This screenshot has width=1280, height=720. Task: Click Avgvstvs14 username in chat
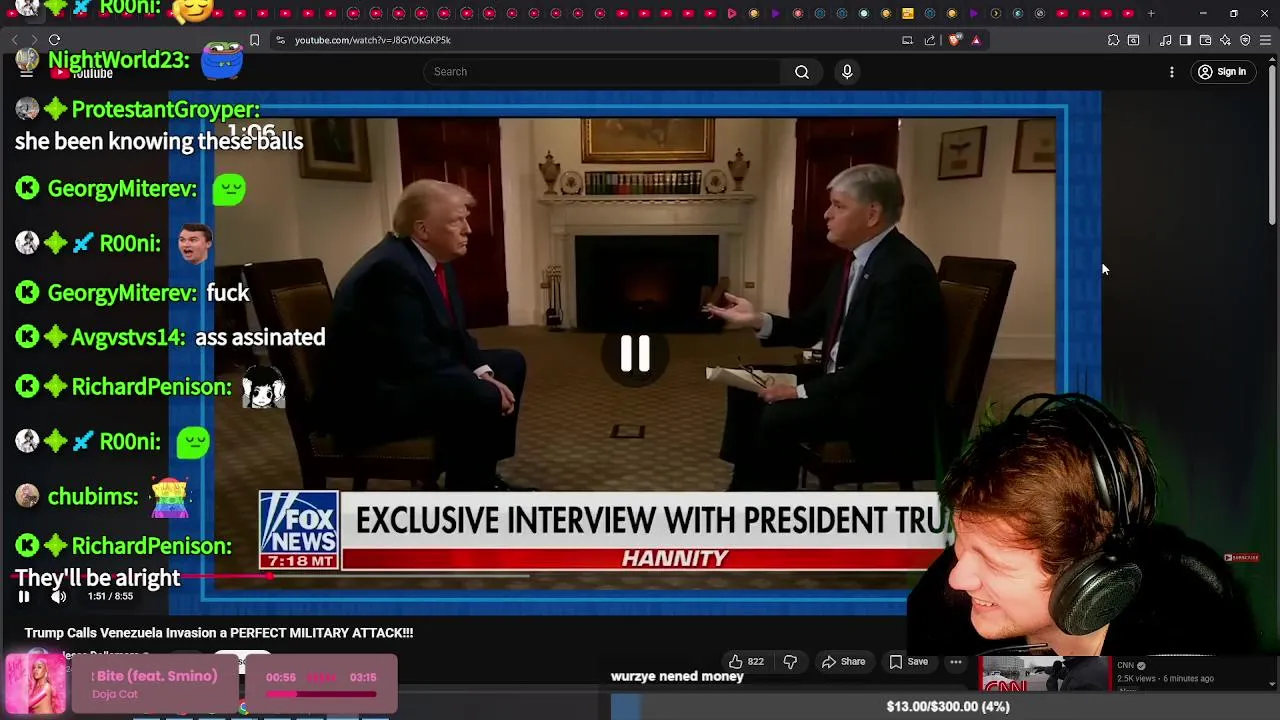pyautogui.click(x=128, y=338)
